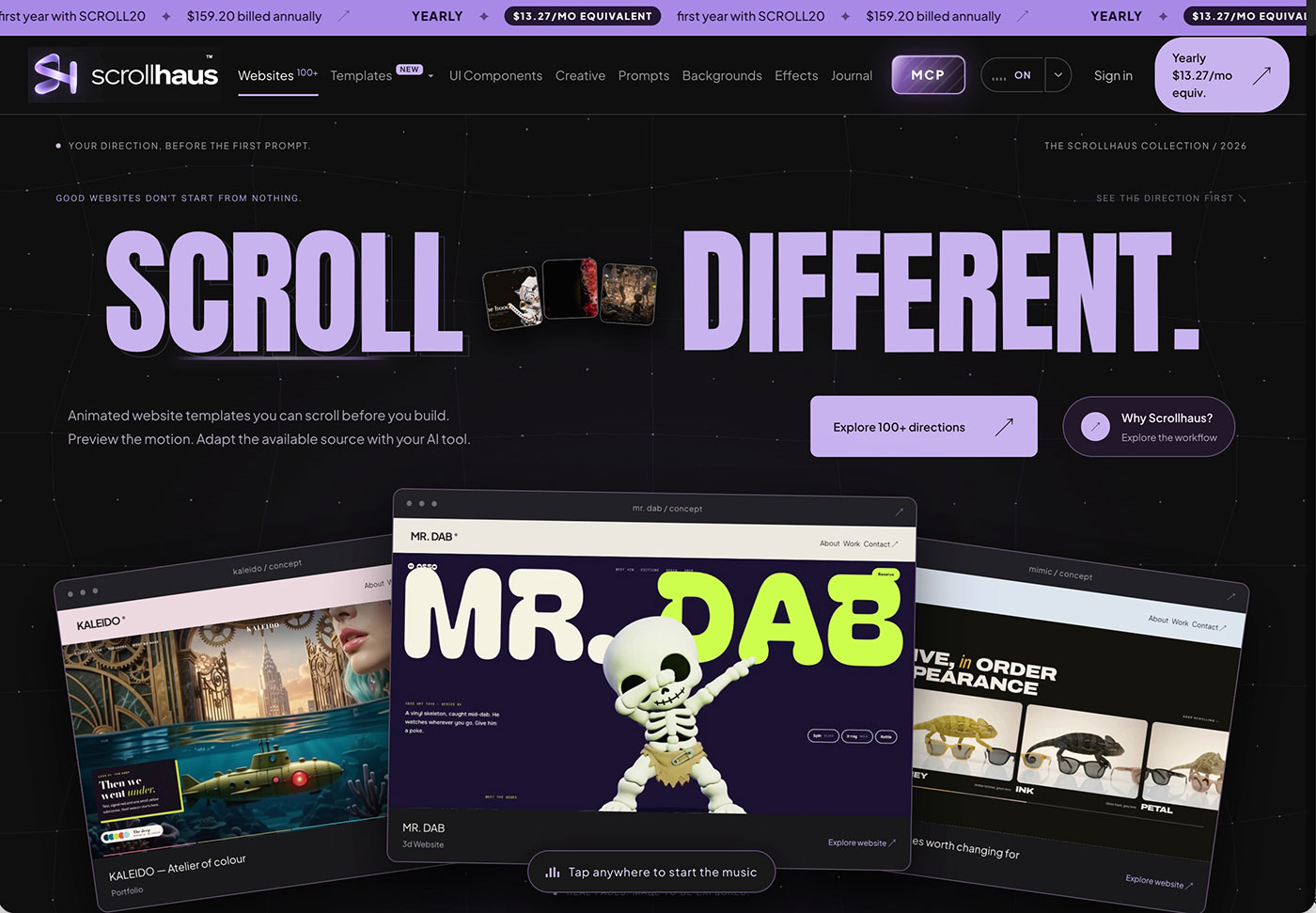
Task: Open the Prompts nav item
Action: point(644,75)
